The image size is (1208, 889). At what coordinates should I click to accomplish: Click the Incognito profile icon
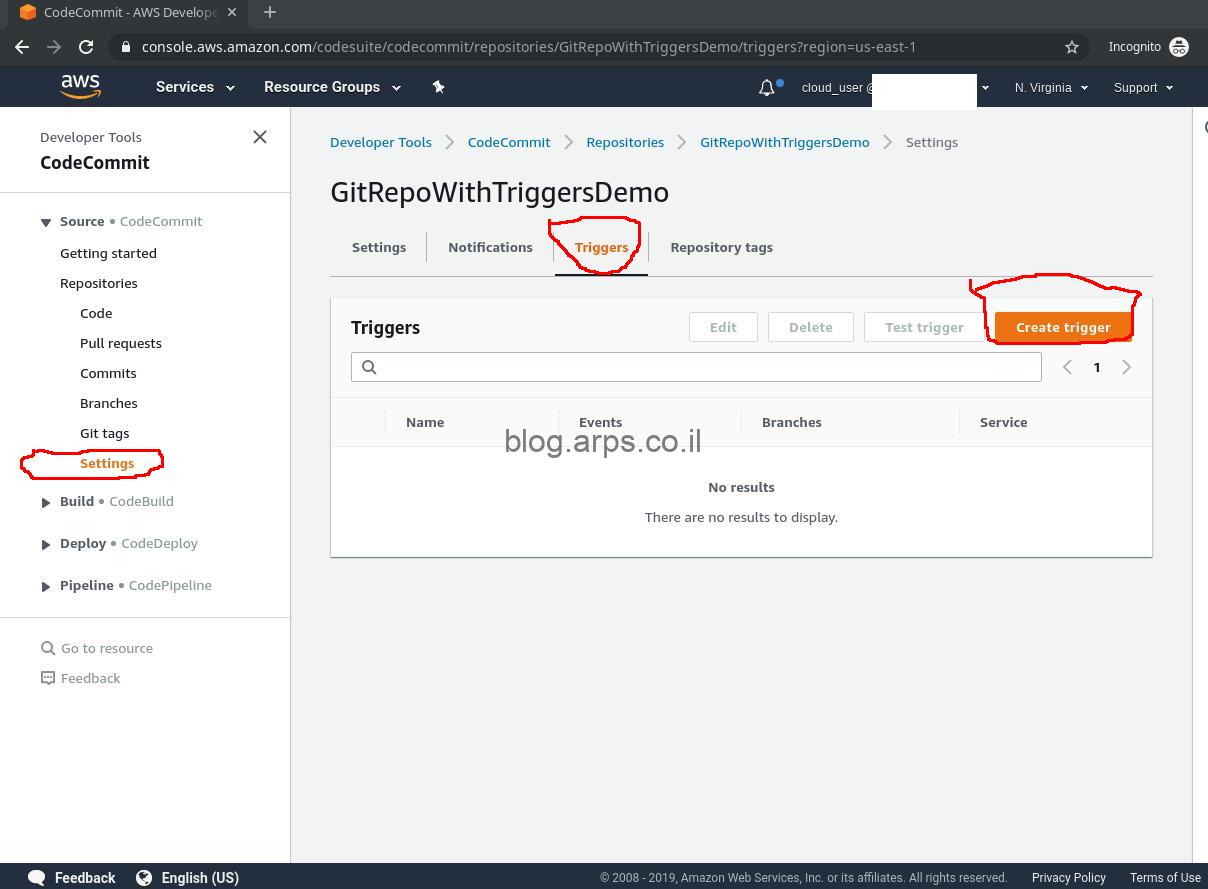pos(1179,47)
